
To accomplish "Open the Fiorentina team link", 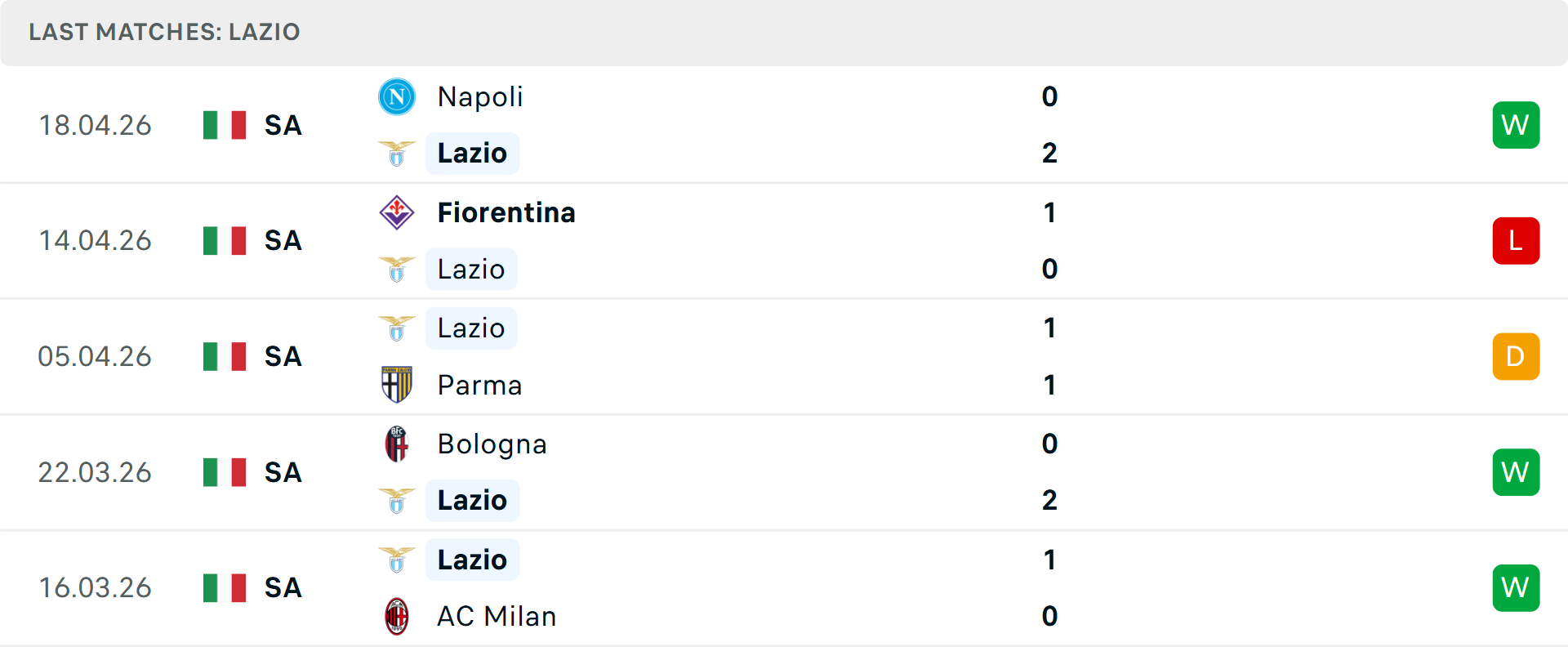I will tap(506, 212).
